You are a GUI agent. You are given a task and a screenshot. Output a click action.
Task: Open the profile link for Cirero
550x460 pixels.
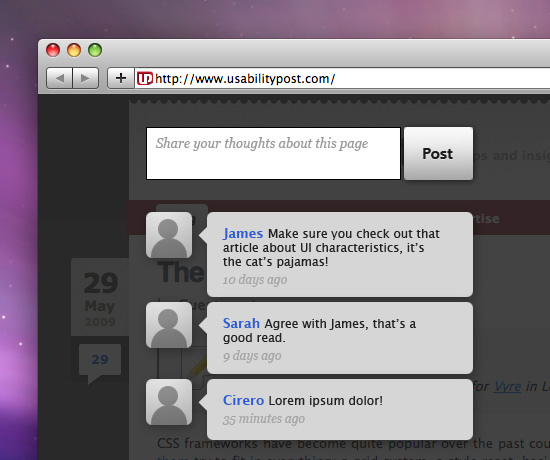[x=243, y=400]
